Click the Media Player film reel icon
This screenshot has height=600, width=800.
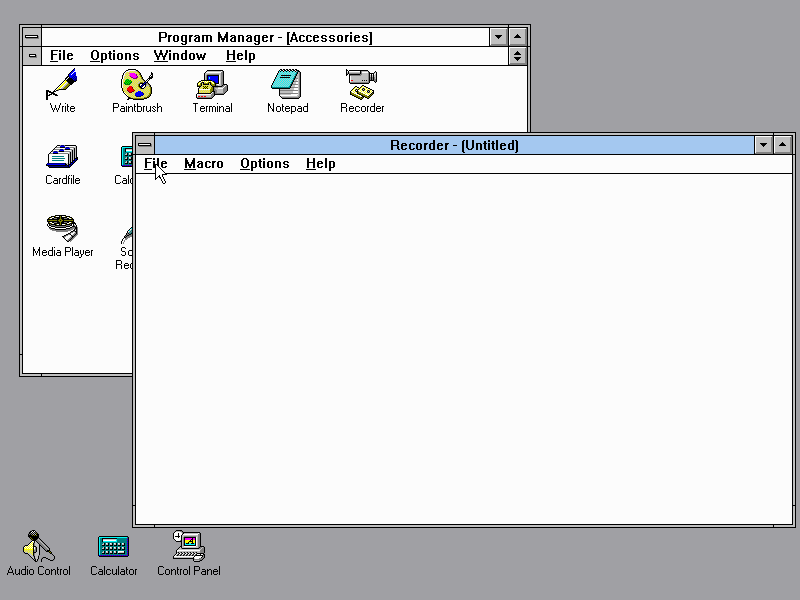(62, 228)
